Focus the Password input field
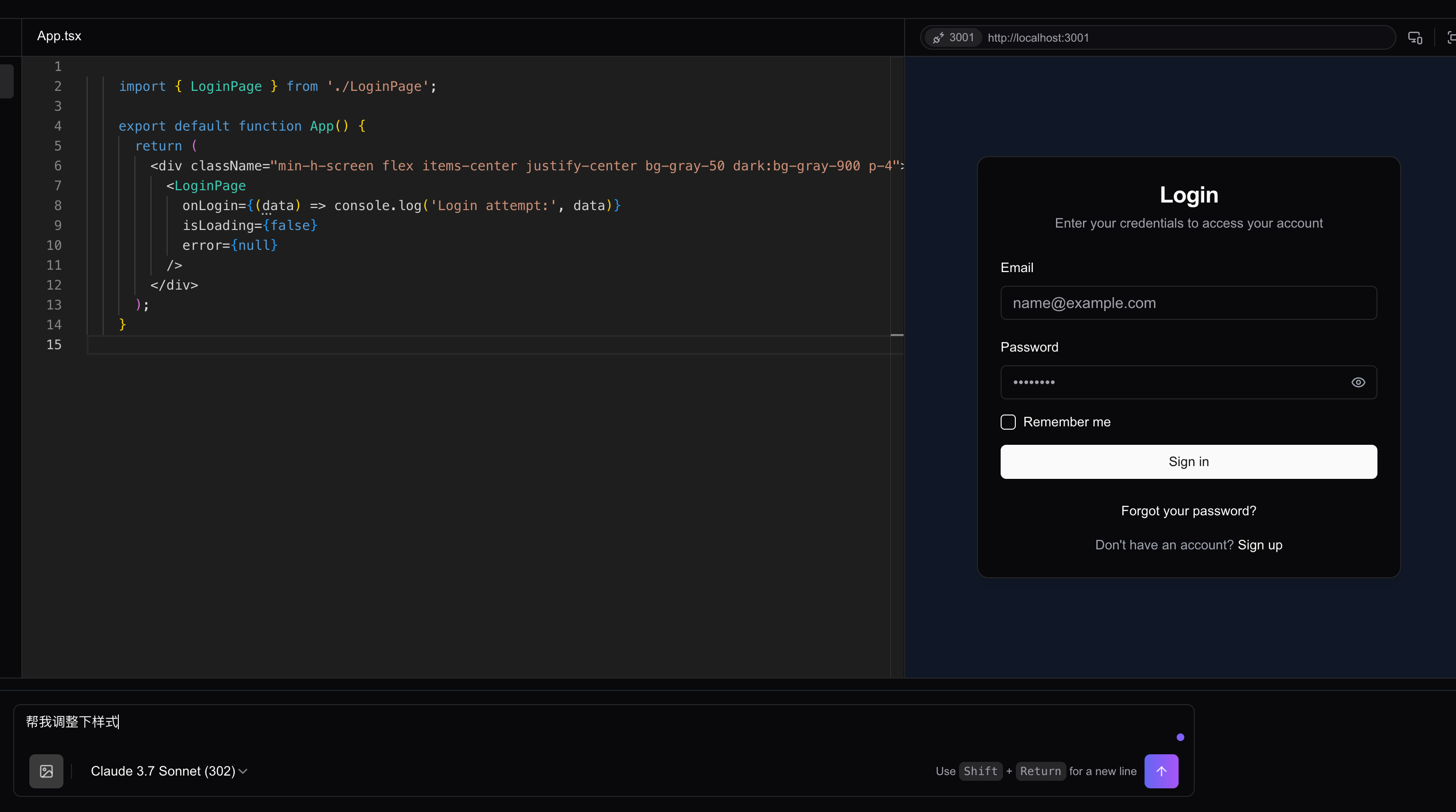 pos(1170,382)
